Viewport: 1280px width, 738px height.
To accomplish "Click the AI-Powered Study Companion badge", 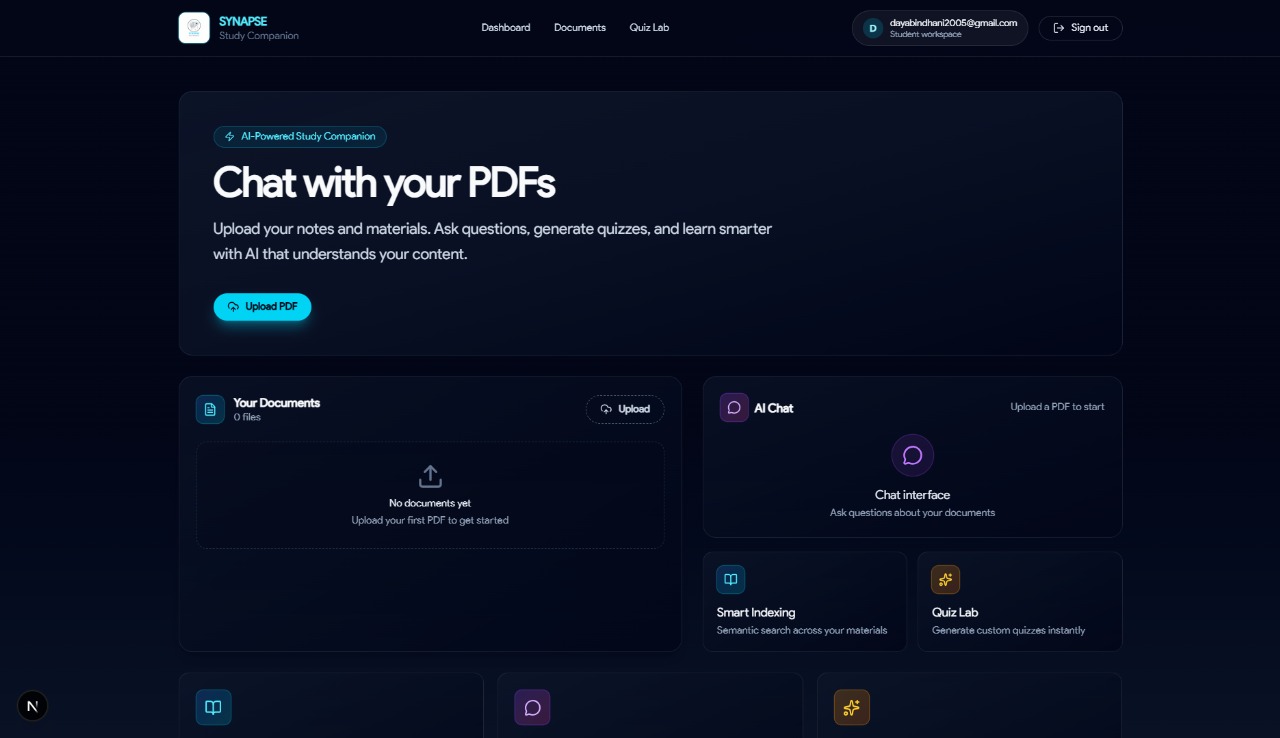I will pyautogui.click(x=300, y=136).
